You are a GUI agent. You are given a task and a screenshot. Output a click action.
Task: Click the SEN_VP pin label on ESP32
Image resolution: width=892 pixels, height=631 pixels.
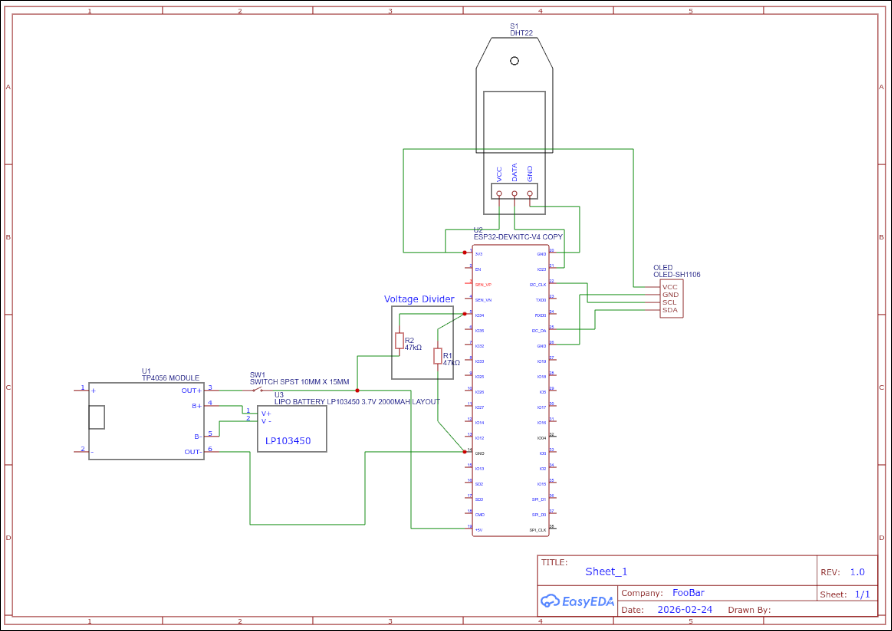pos(483,284)
